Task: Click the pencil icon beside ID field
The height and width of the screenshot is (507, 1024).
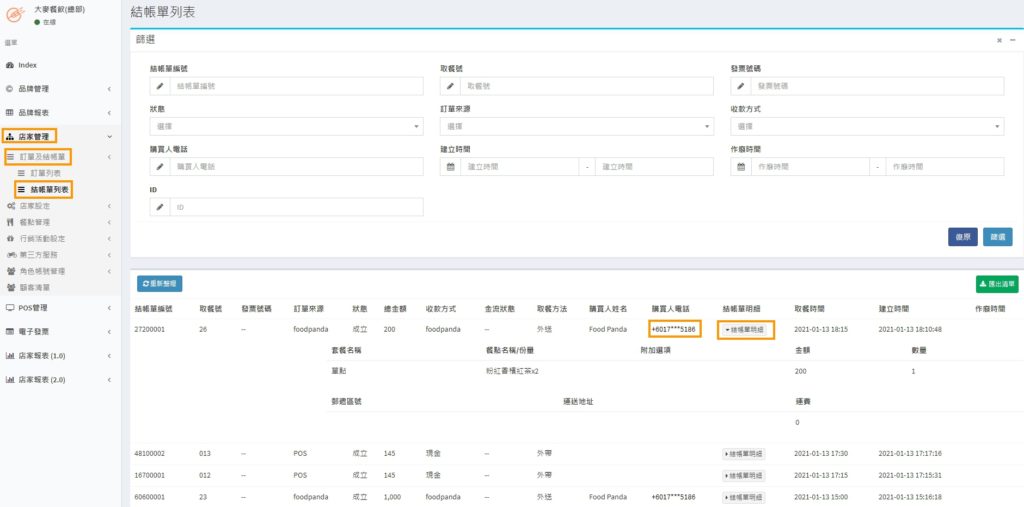Action: pyautogui.click(x=159, y=207)
